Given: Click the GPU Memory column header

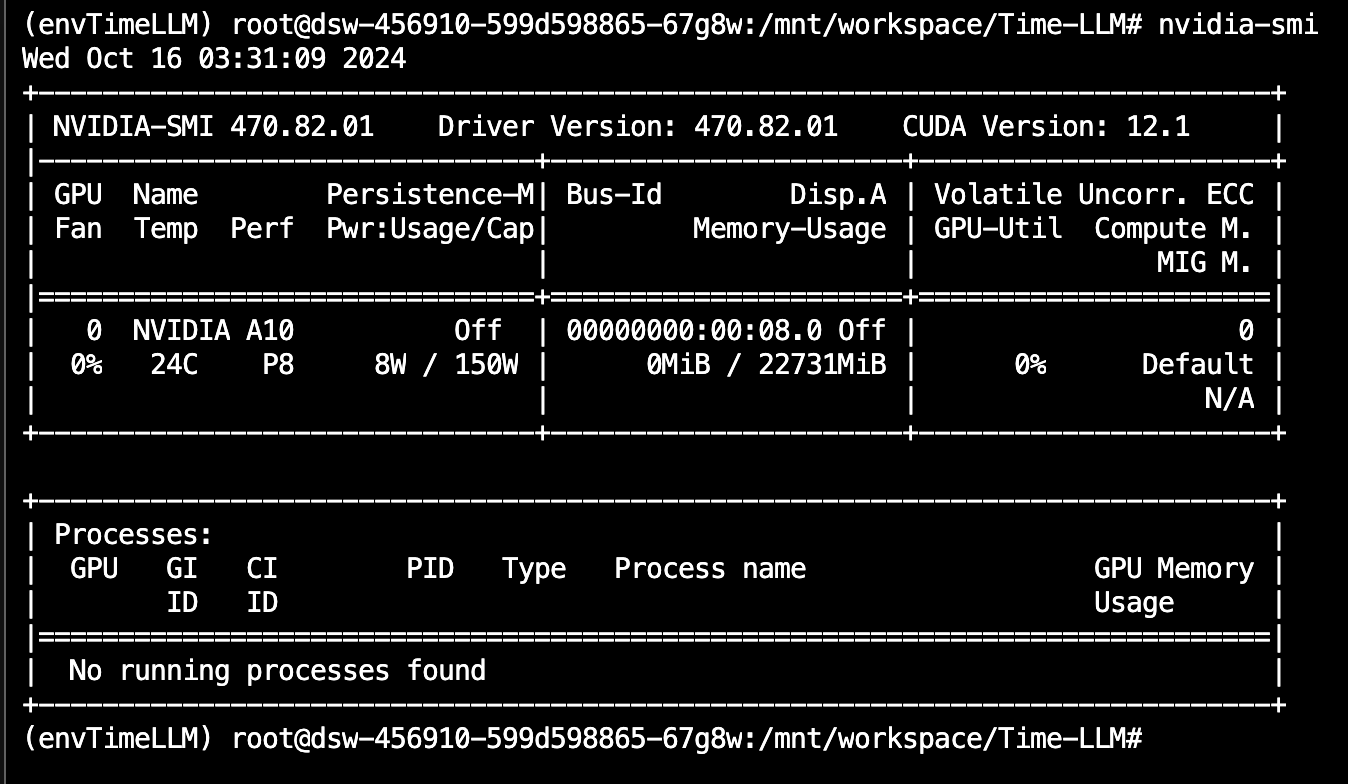Looking at the screenshot, I should (x=1174, y=569).
